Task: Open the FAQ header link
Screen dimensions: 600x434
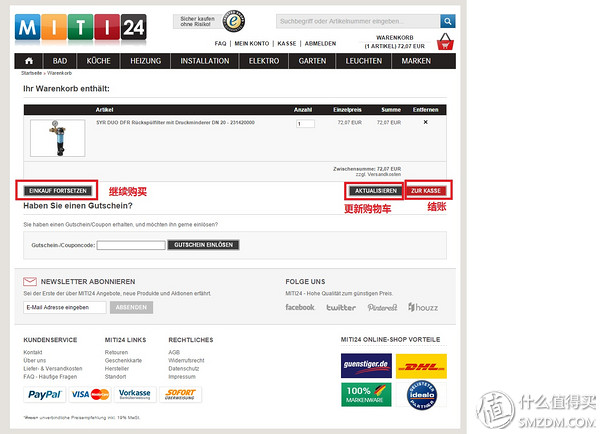Action: (220, 44)
